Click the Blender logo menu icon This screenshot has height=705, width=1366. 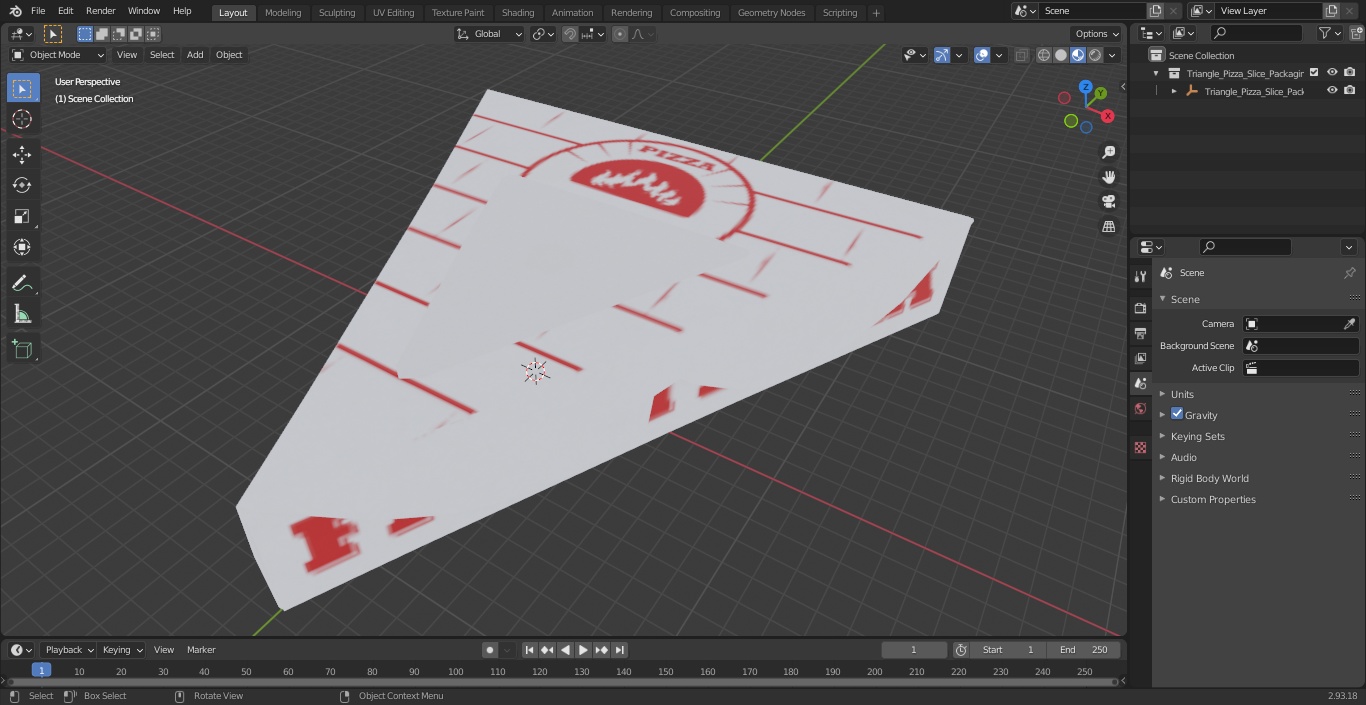(14, 11)
